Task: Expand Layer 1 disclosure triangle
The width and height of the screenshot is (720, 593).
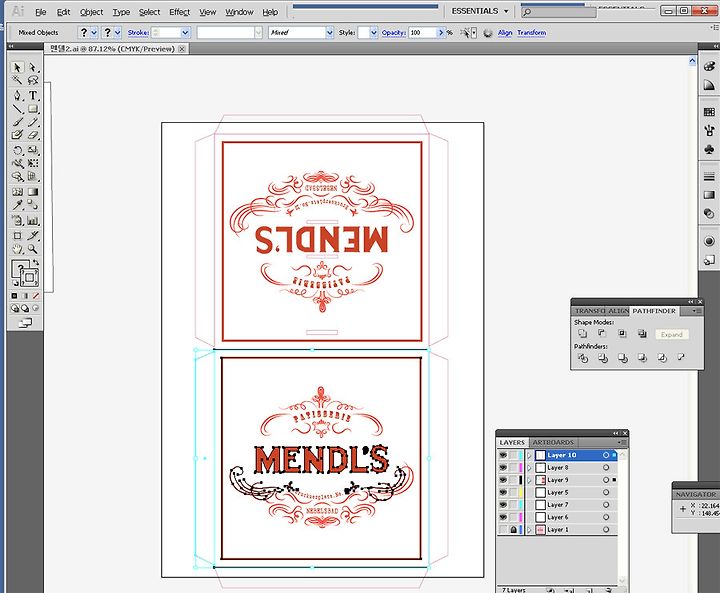Action: 529,530
